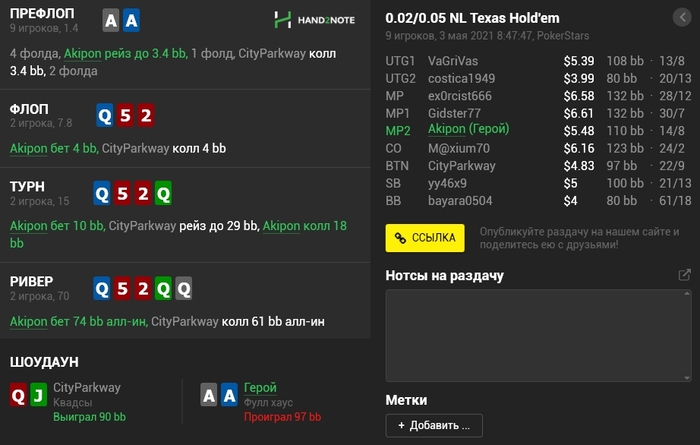Image resolution: width=700 pixels, height=445 pixels.
Task: Click the first gray A card in preflop
Action: [112, 20]
